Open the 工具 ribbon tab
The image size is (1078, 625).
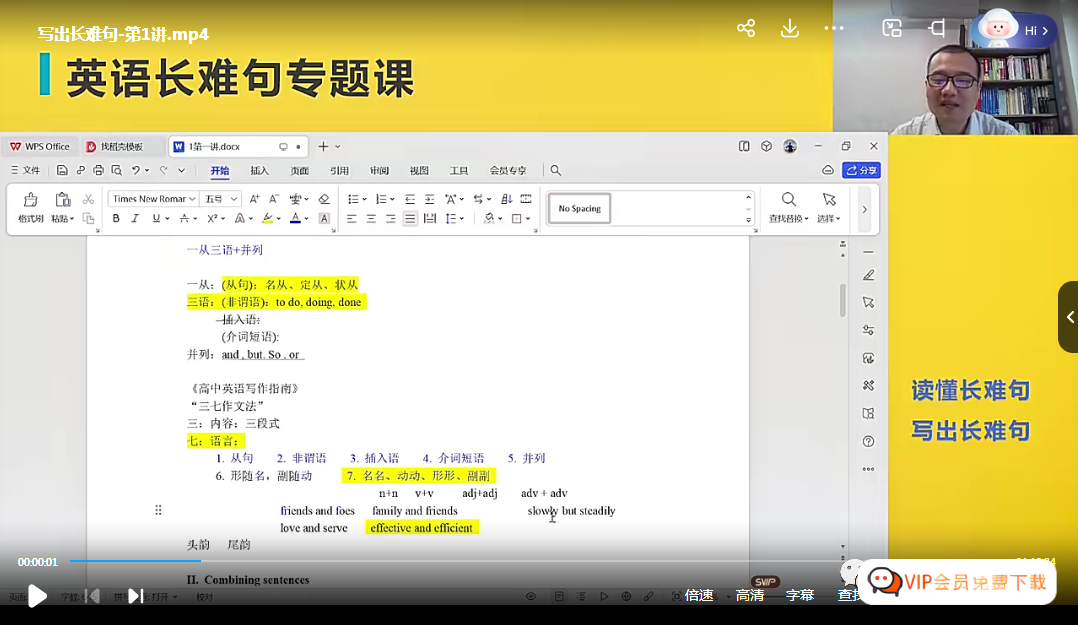(459, 171)
